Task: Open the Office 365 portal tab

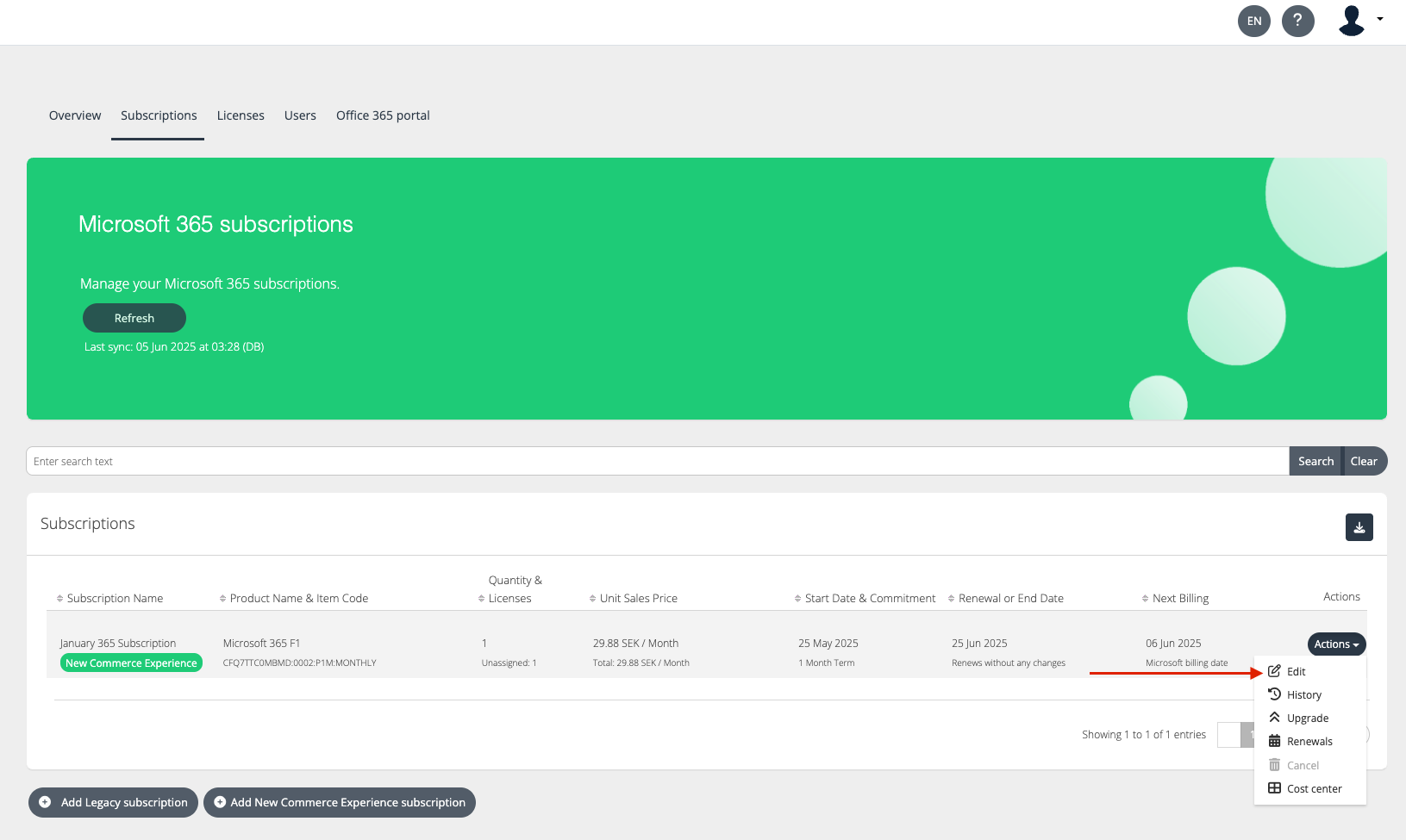Action: point(383,115)
